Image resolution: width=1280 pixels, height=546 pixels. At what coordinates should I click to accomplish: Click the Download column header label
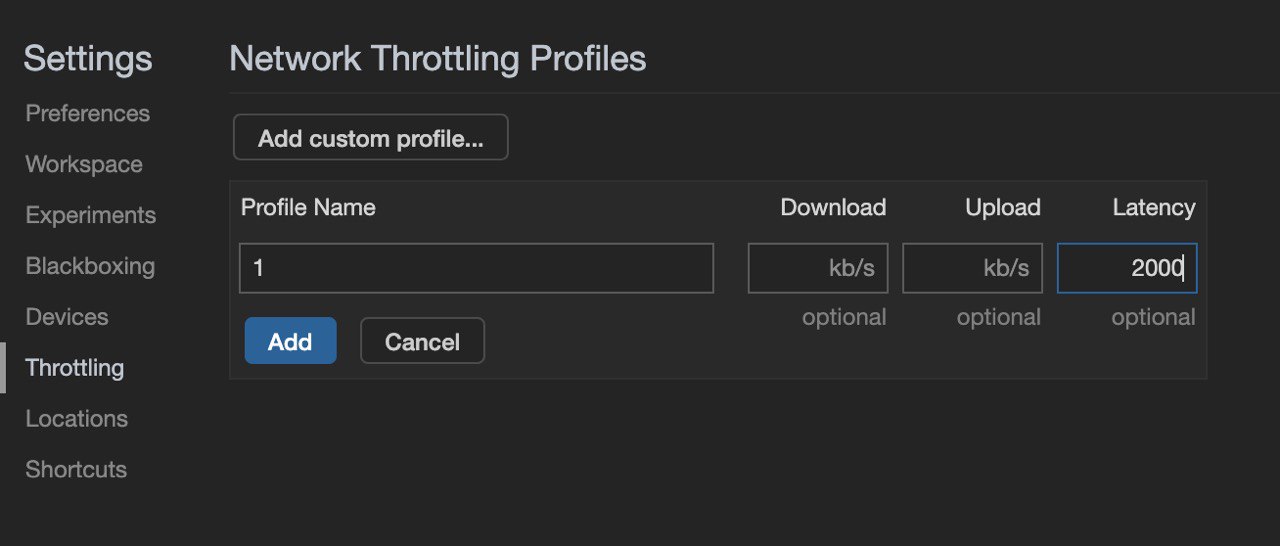833,208
